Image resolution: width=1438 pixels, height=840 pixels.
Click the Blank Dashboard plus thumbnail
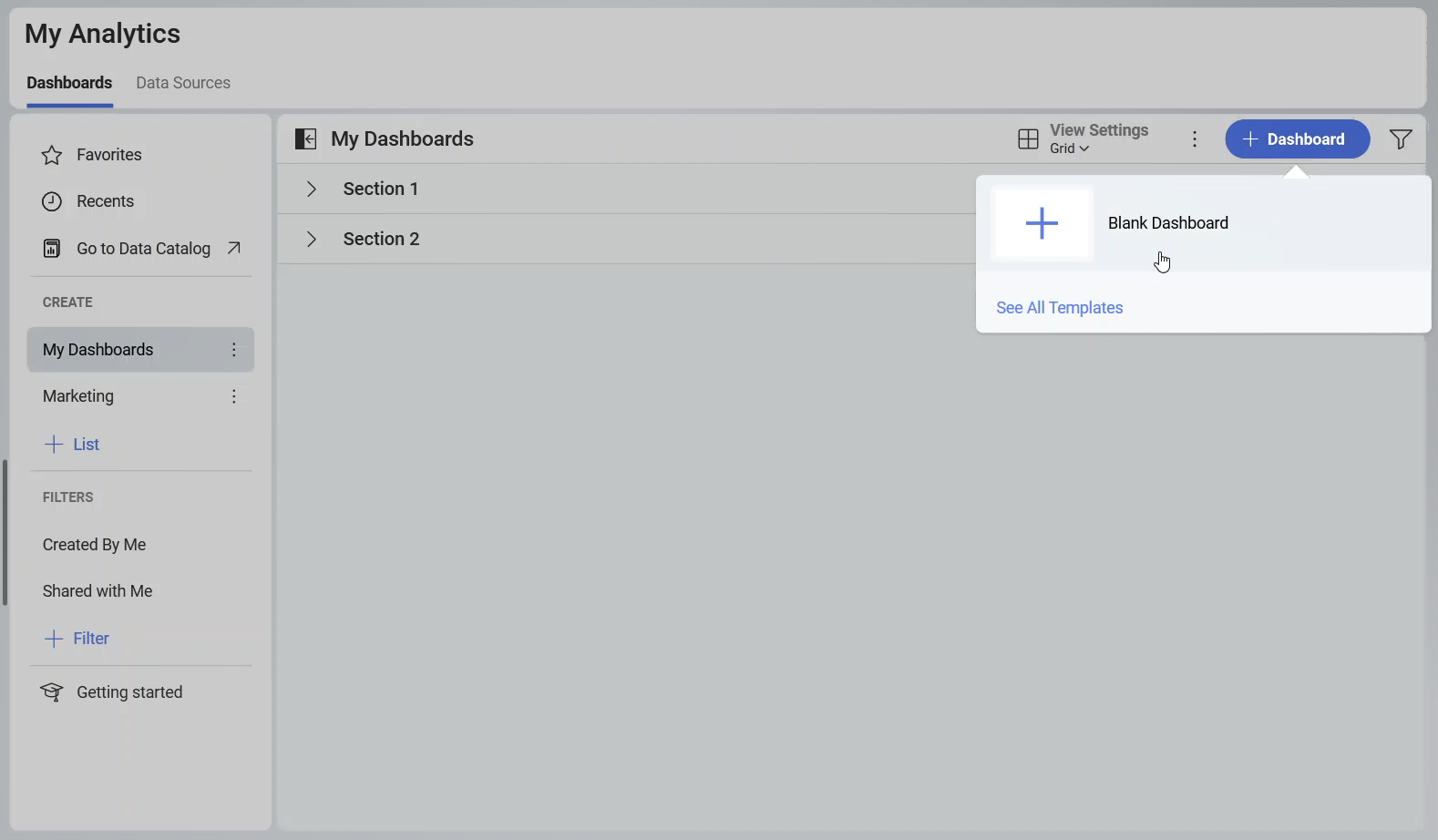1042,223
